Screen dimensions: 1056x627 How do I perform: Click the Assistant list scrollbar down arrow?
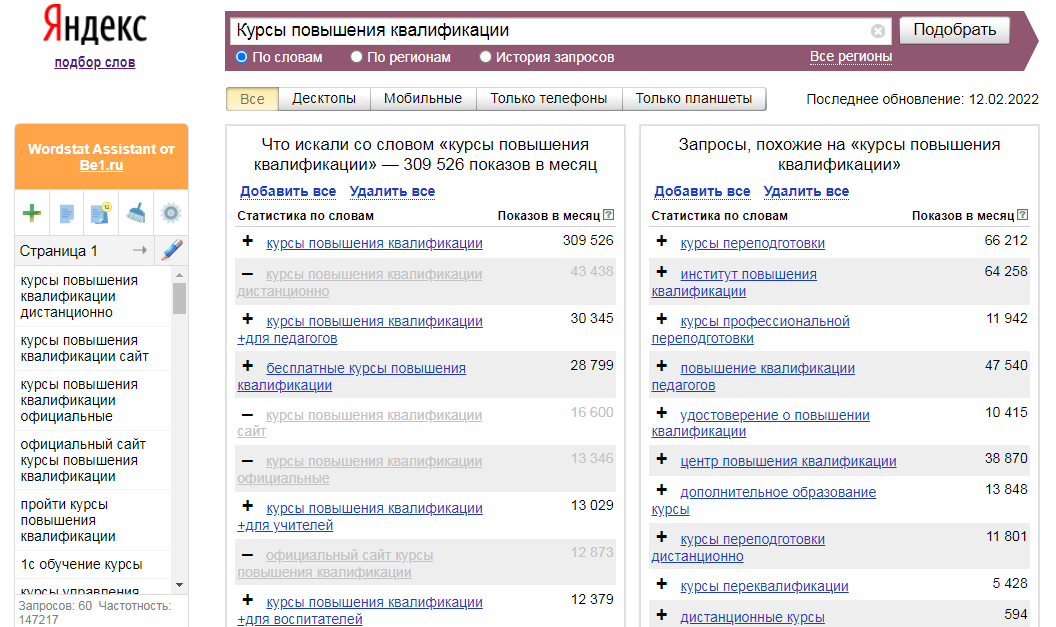tap(179, 585)
